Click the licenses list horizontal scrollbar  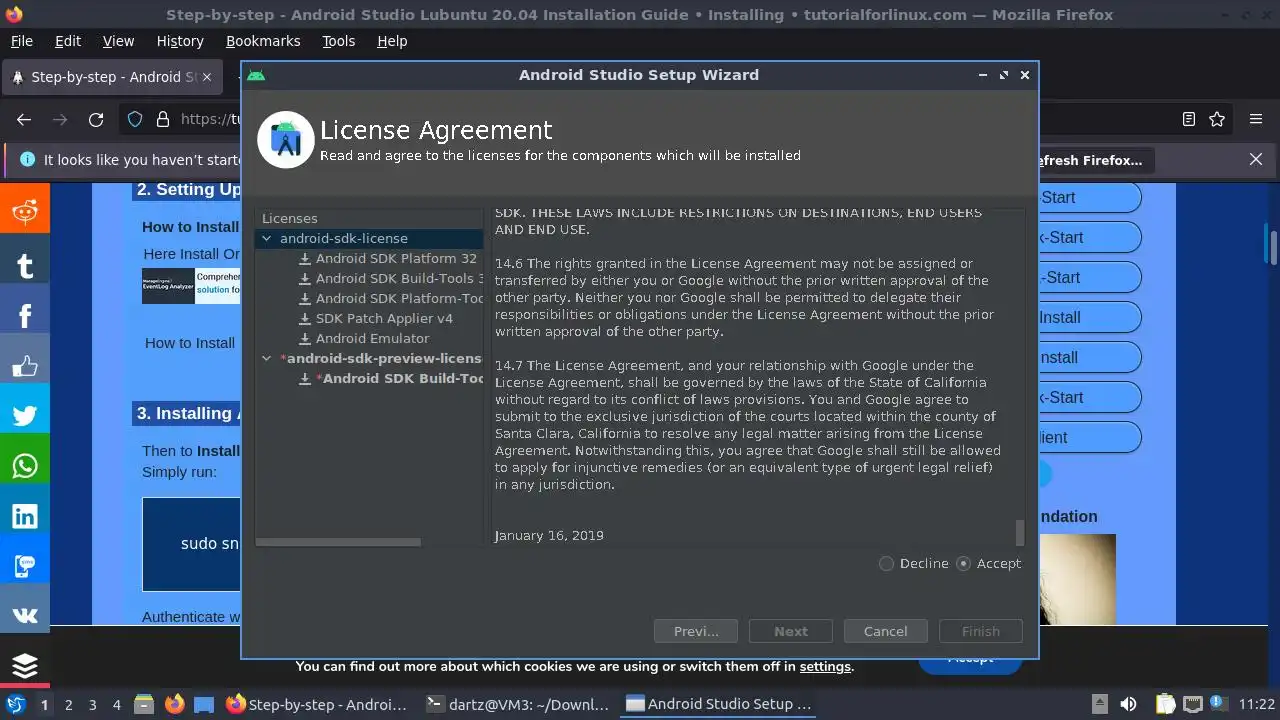click(x=338, y=542)
